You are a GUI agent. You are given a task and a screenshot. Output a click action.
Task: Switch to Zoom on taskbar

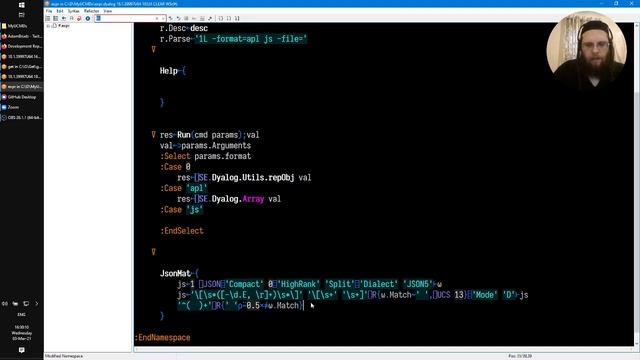coord(22,107)
